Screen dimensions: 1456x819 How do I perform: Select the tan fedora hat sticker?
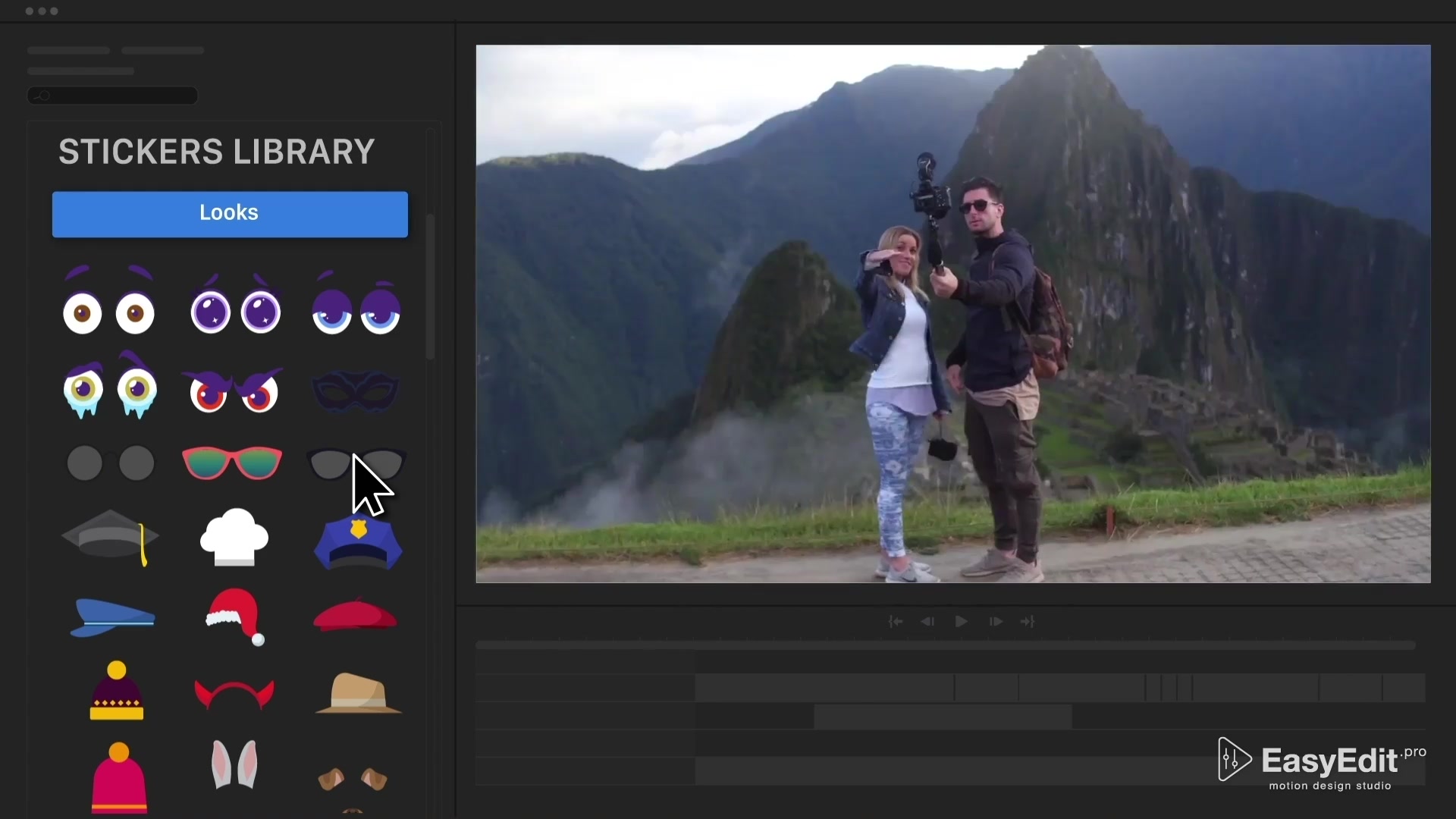(358, 693)
